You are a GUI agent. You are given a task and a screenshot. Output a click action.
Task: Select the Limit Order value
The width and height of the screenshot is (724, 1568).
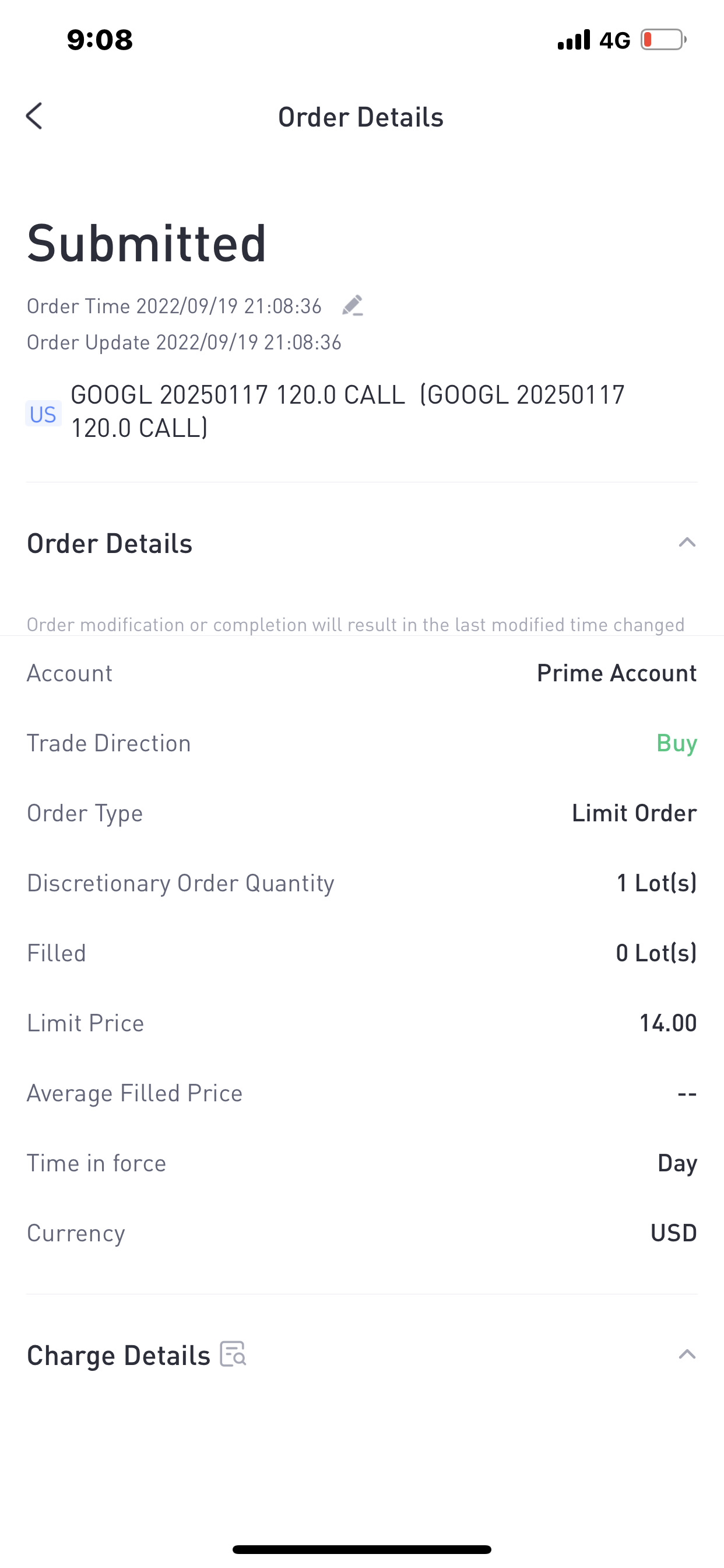(634, 813)
